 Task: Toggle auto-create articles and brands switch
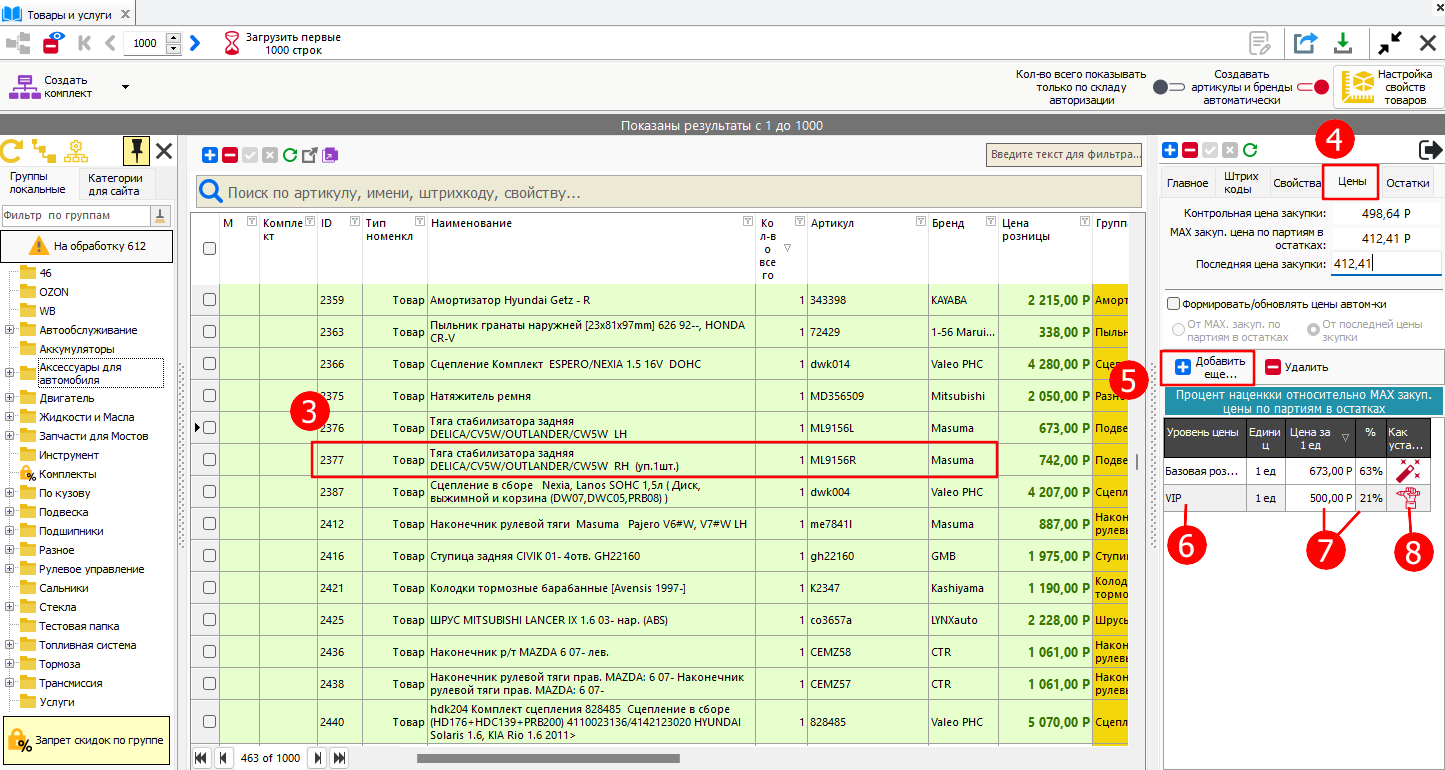[1314, 87]
